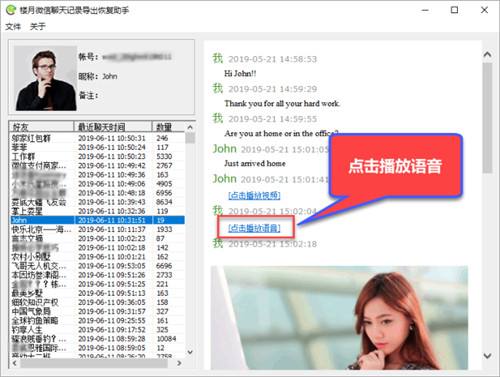Click the time cell 2019-06-11 10:32:36

(x=112, y=211)
